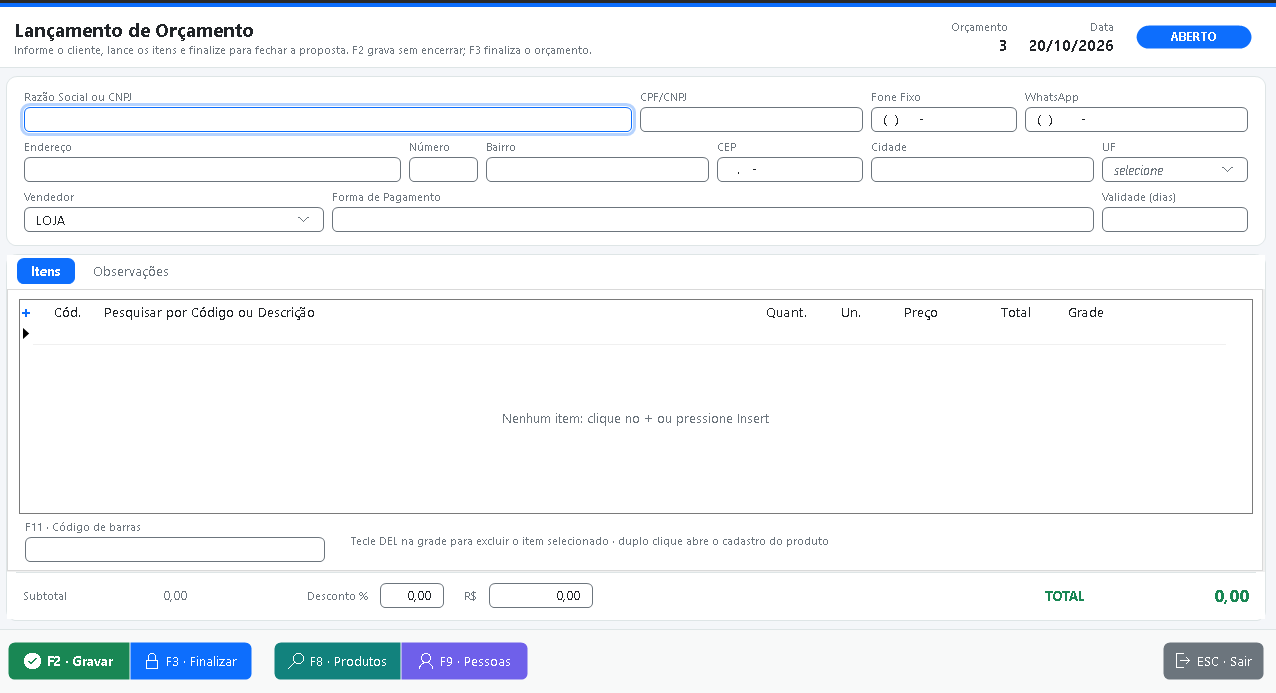Open the Vendedor dropdown showing LOJA
The height and width of the screenshot is (693, 1276).
[174, 220]
